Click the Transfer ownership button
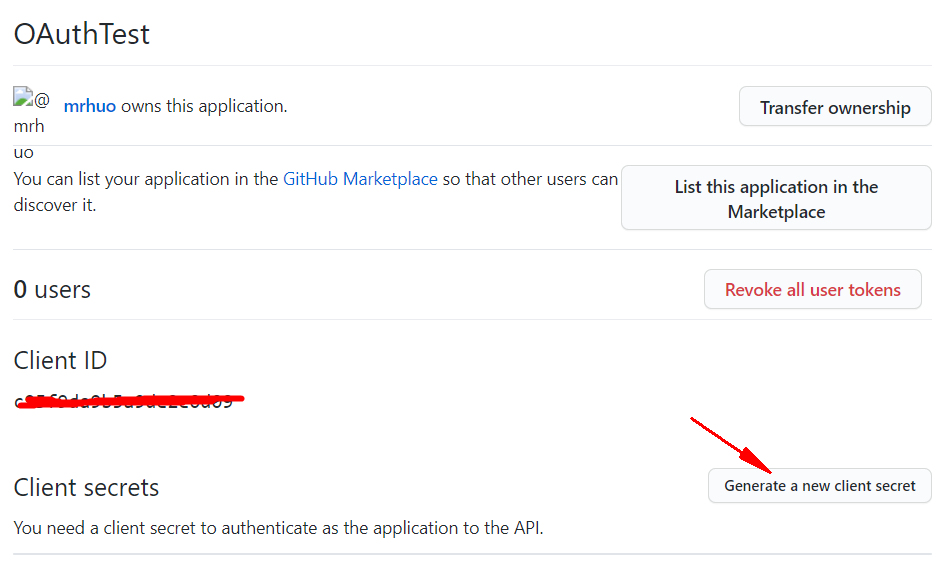 (x=835, y=106)
